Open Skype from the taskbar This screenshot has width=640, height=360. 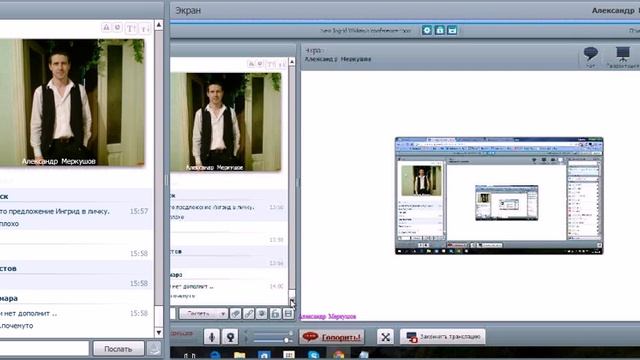314,355
